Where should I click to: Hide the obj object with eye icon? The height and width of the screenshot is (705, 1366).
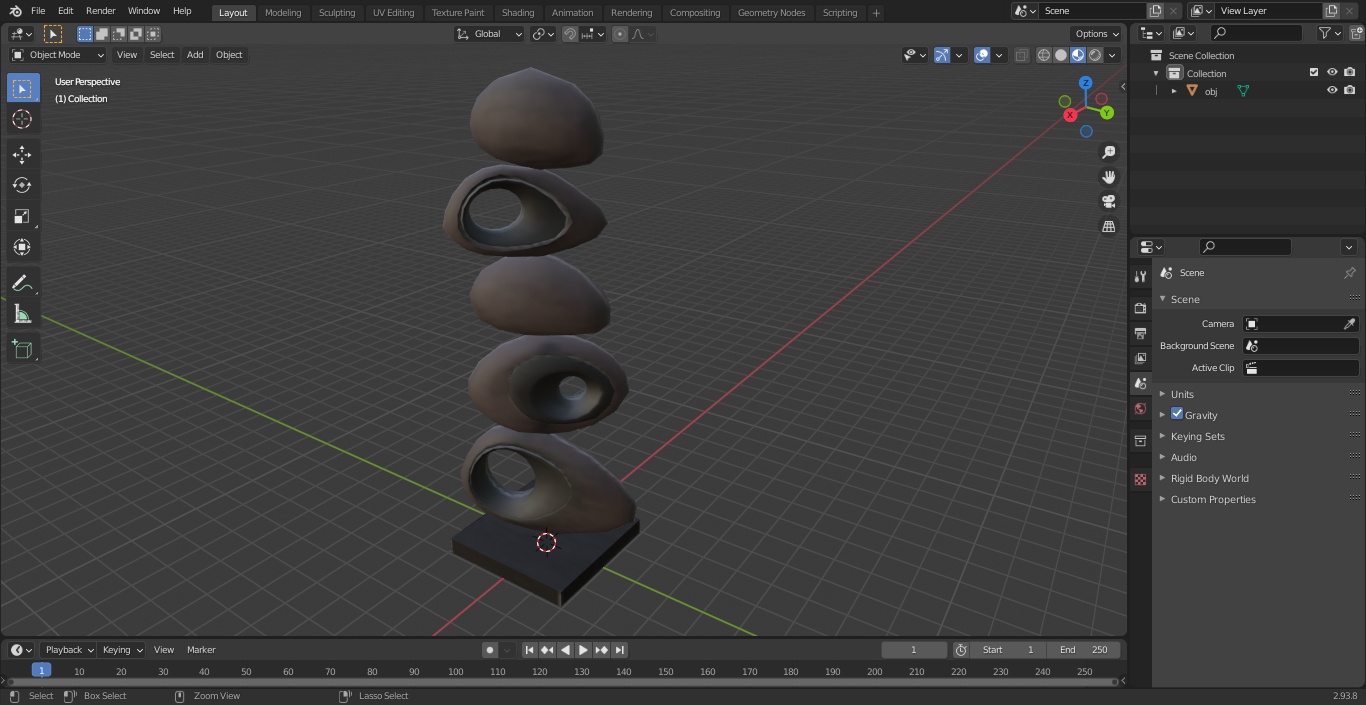[x=1332, y=90]
